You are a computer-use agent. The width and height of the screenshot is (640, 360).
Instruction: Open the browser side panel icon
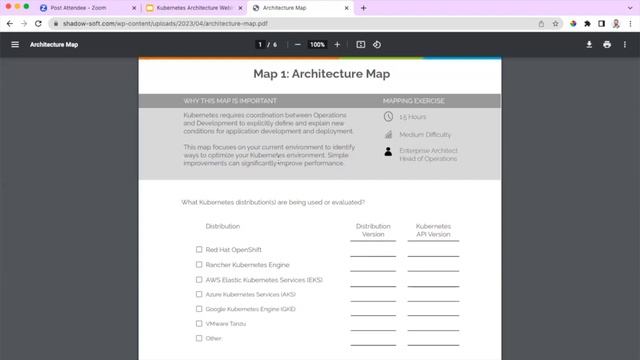[601, 24]
